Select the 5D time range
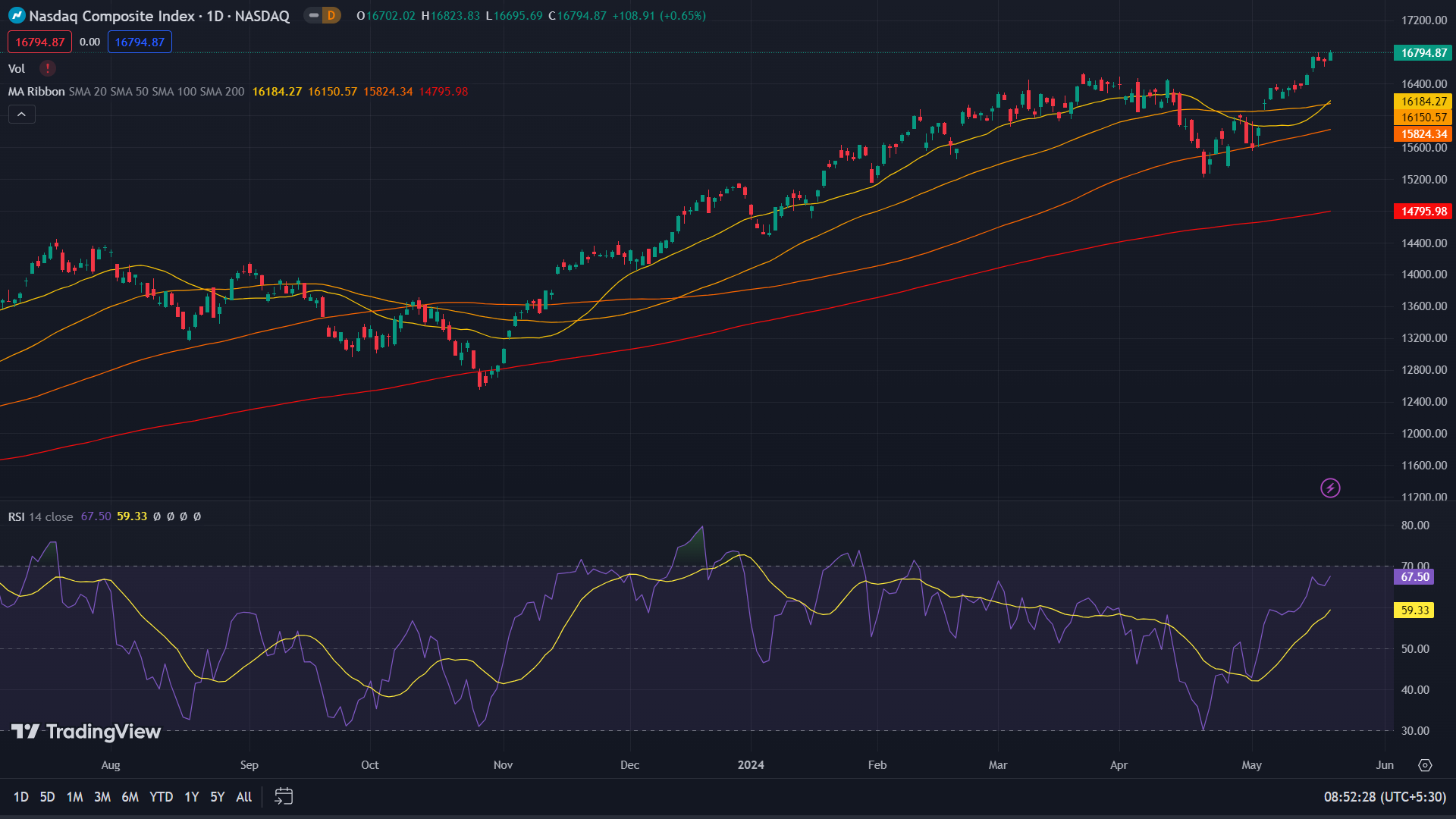This screenshot has height=819, width=1456. [x=47, y=797]
